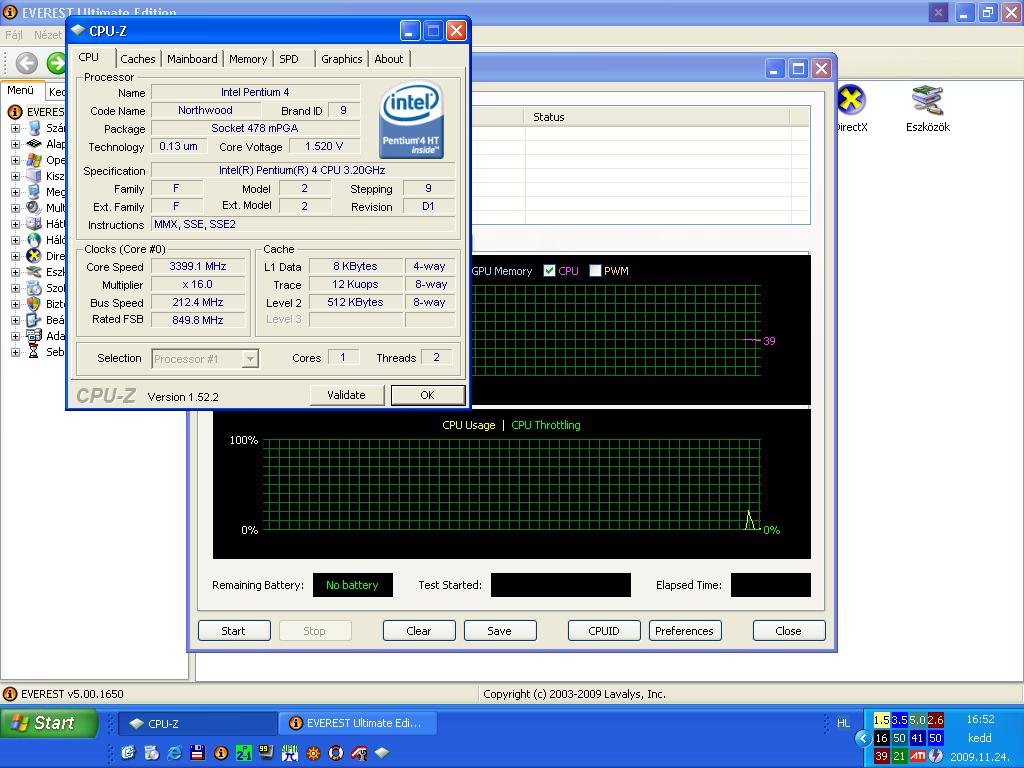Click Start in the stability test window
Image resolution: width=1024 pixels, height=768 pixels.
click(x=233, y=631)
